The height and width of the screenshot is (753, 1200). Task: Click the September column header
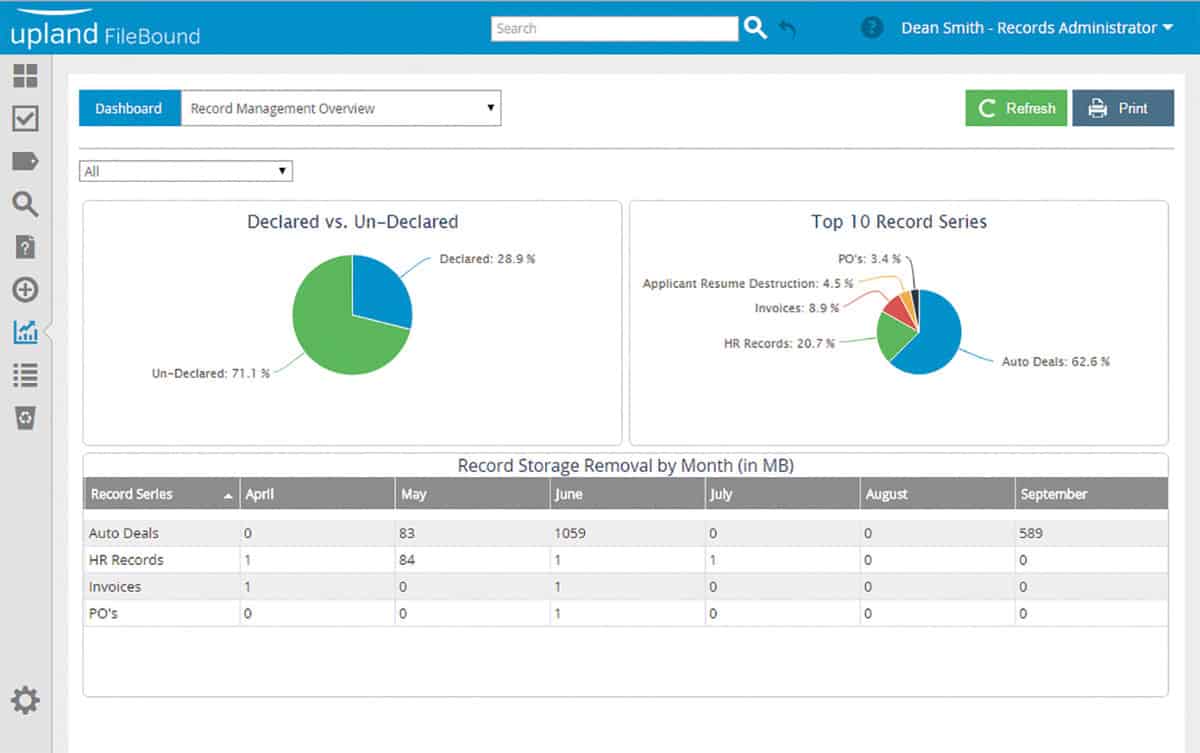[1091, 494]
